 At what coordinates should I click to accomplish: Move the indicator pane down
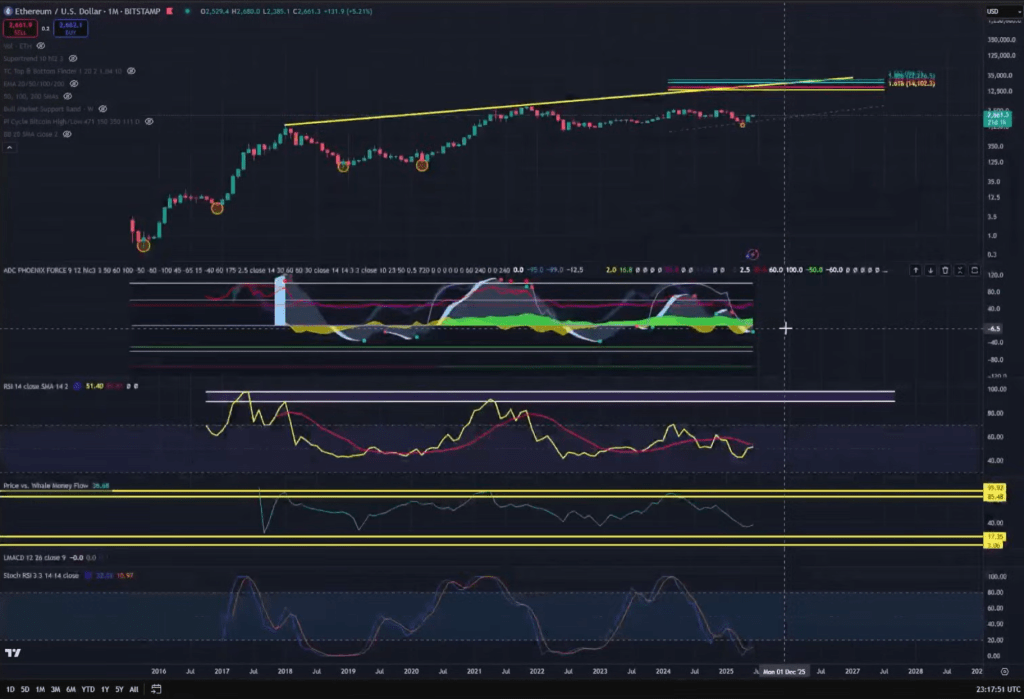click(x=930, y=269)
